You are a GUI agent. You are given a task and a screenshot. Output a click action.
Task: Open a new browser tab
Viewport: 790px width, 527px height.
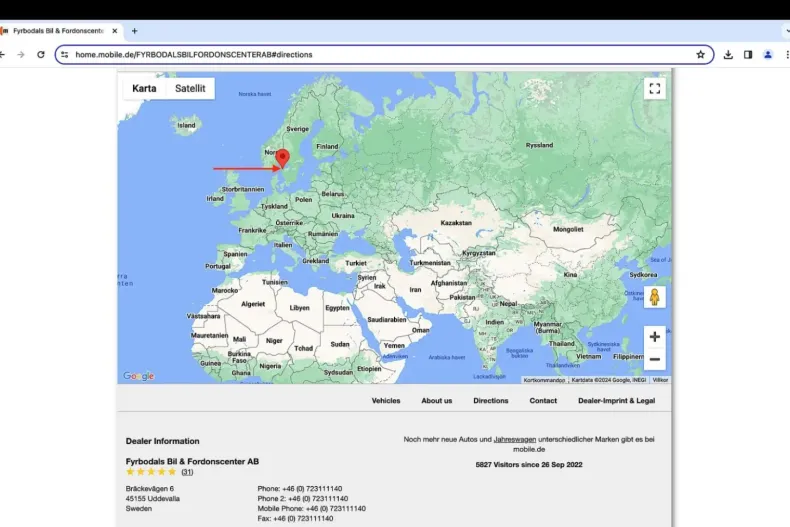pos(134,31)
